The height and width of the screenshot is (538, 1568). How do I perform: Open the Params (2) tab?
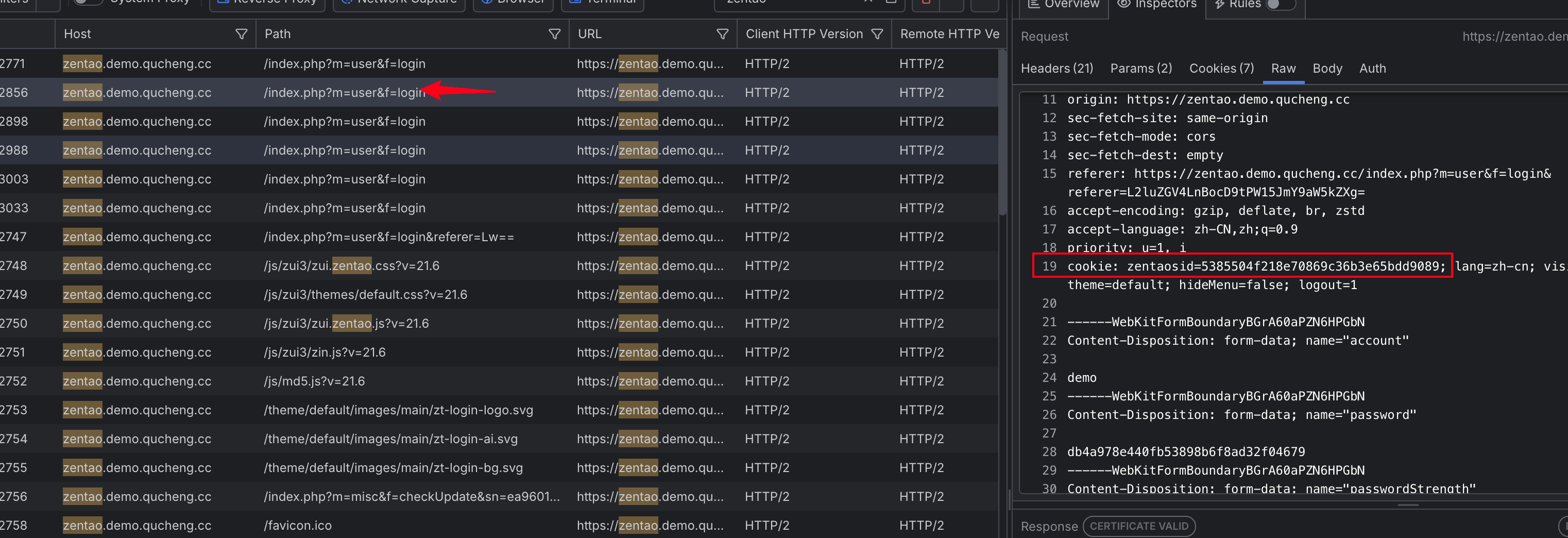[x=1140, y=68]
